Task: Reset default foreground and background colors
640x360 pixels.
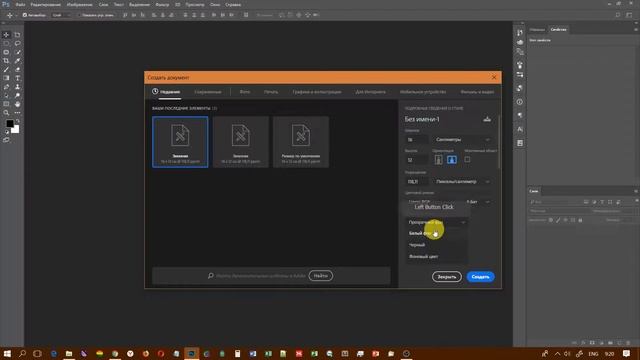Action: (7, 132)
